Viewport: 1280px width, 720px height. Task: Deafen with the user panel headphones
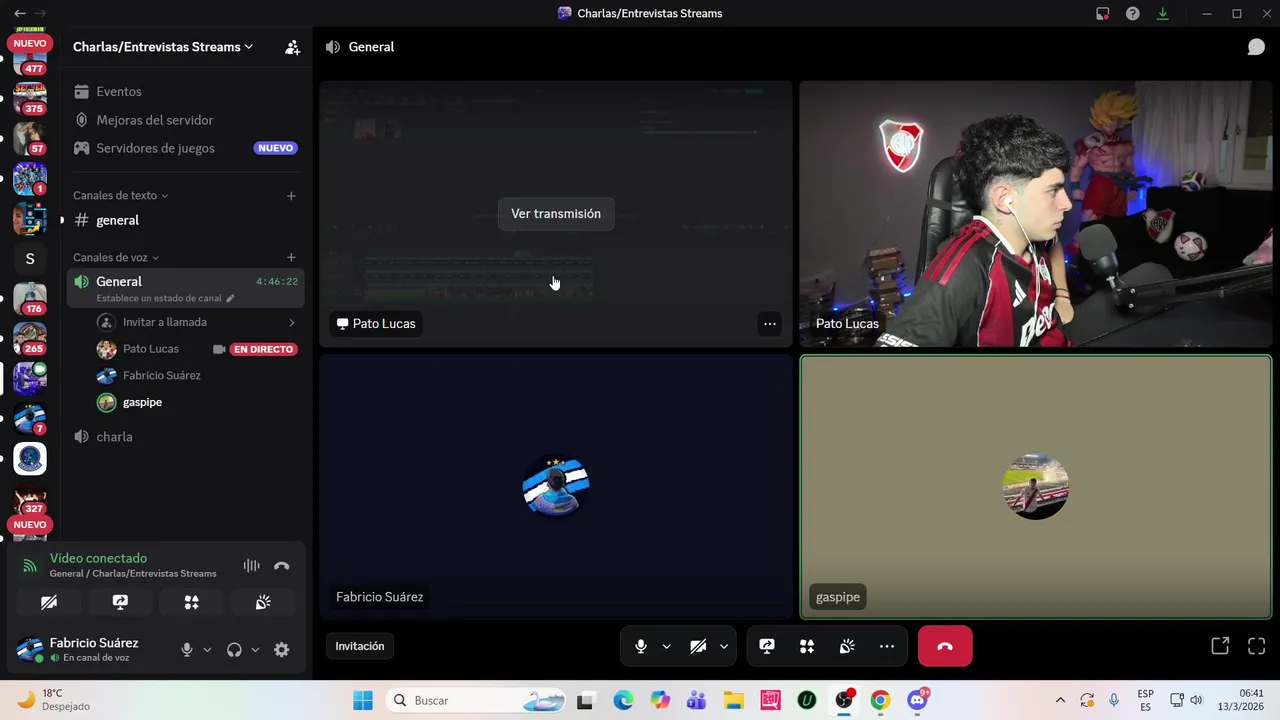(234, 650)
